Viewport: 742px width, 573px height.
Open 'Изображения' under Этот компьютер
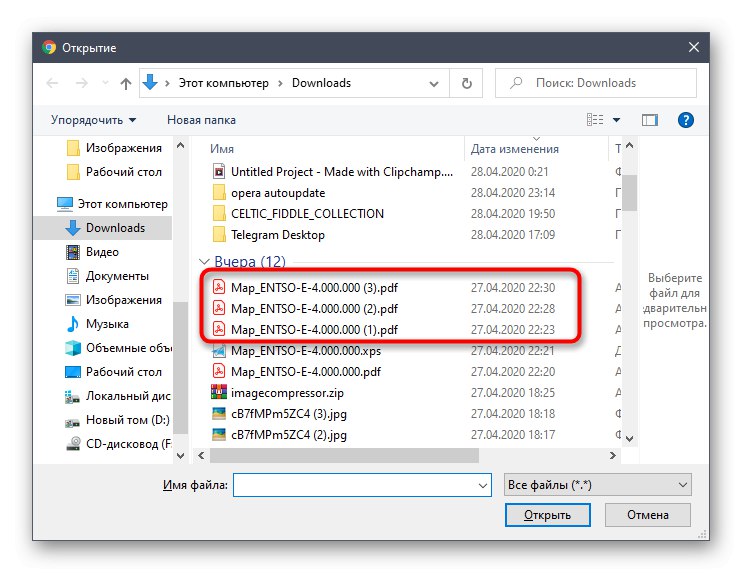[114, 300]
